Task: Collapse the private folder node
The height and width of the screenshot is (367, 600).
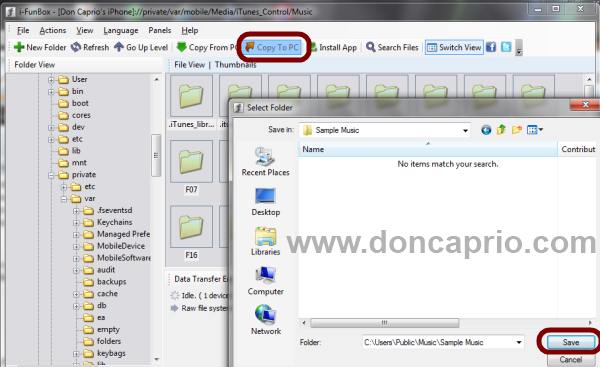Action: tap(51, 175)
